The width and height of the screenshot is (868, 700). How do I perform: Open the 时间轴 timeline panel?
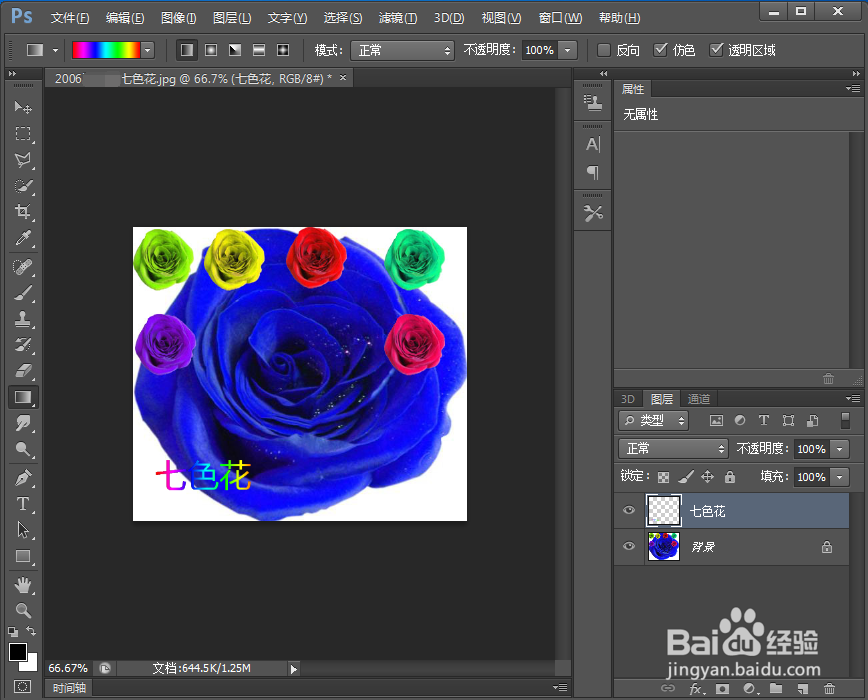click(x=69, y=688)
